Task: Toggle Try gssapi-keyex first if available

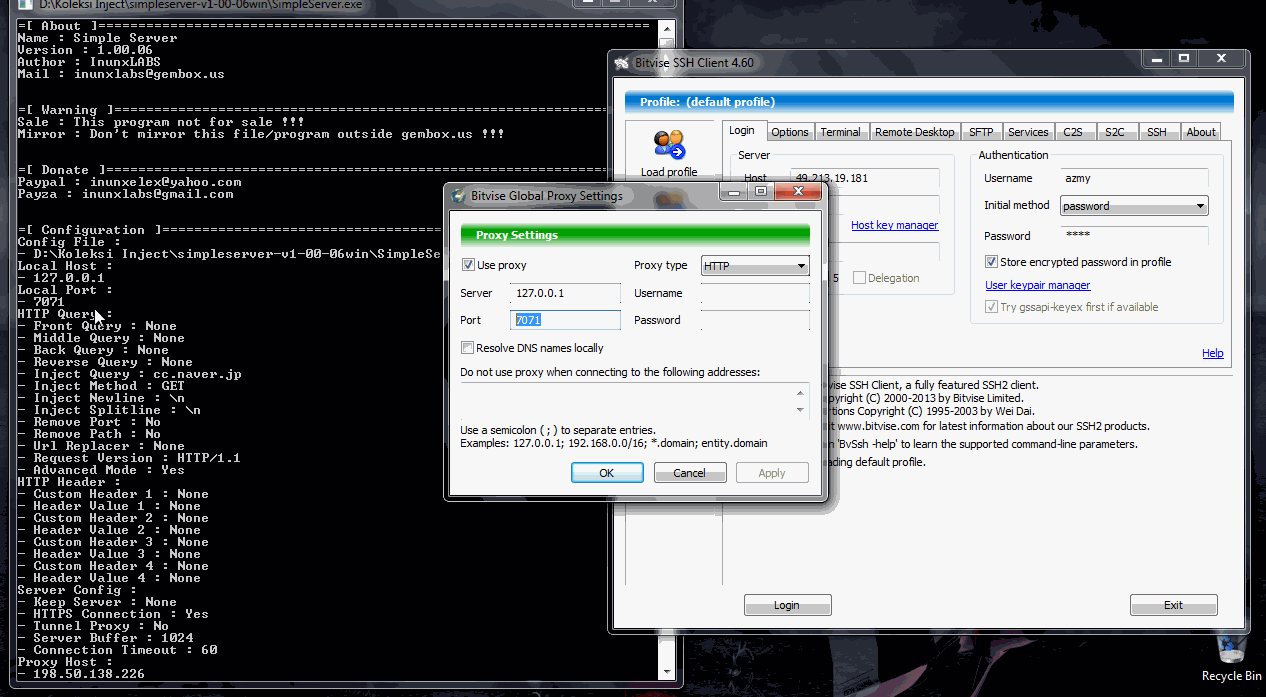Action: 991,307
